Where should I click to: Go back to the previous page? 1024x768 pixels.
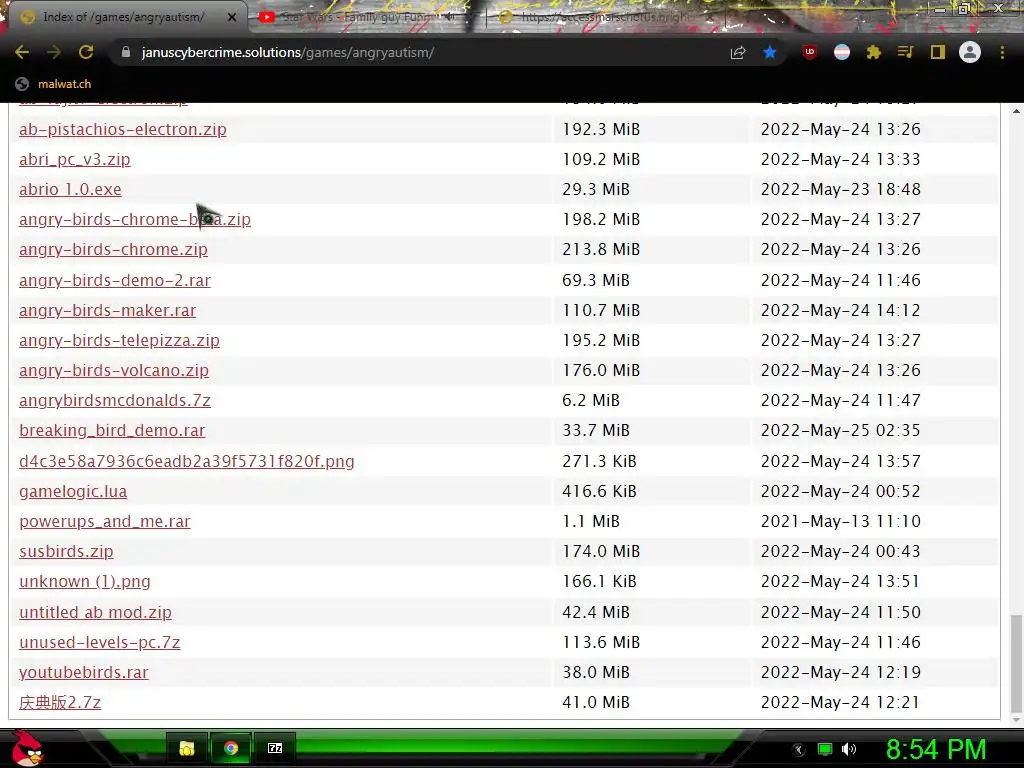click(22, 52)
